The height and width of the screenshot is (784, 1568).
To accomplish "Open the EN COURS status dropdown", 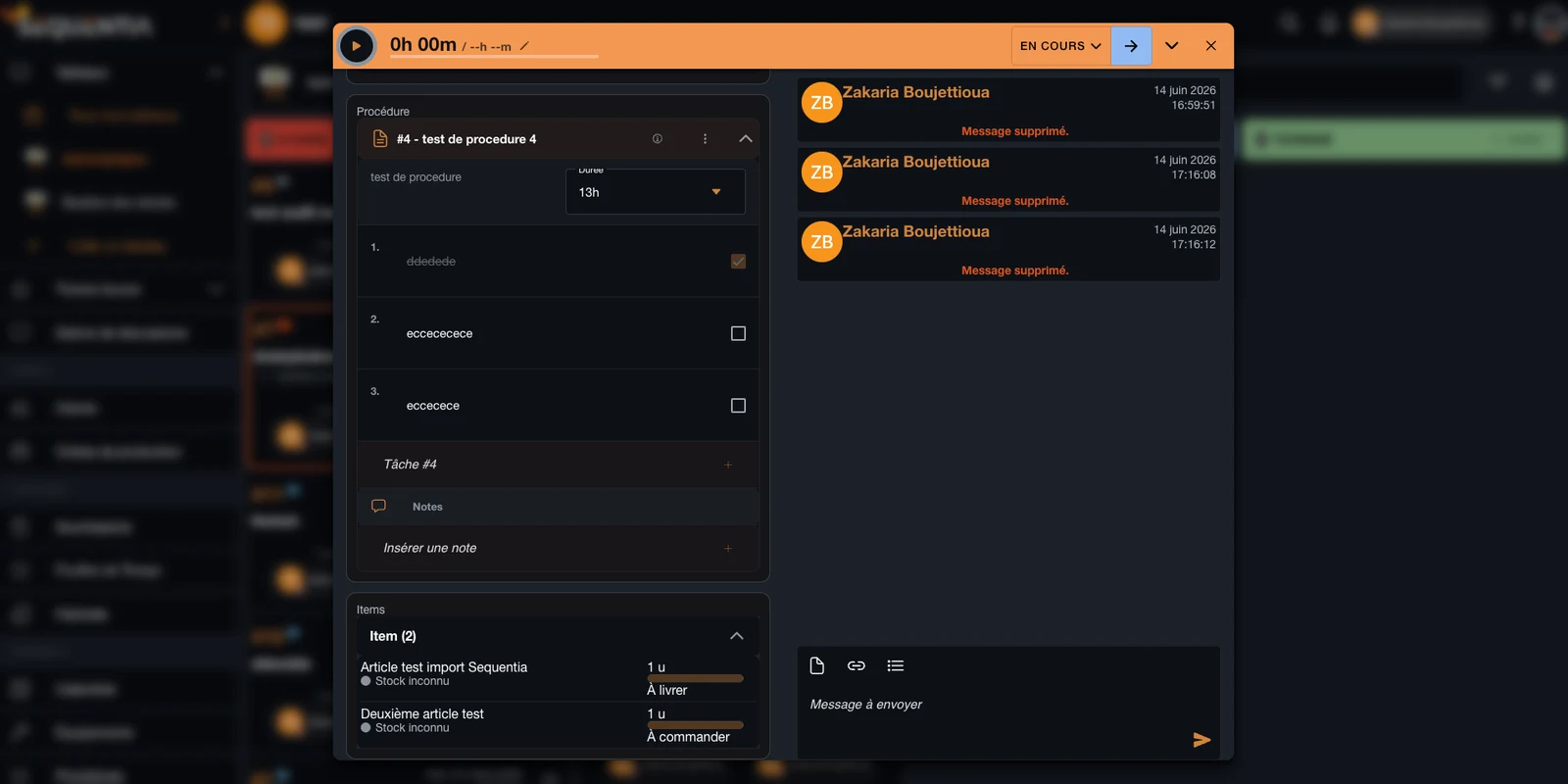I will (x=1060, y=46).
